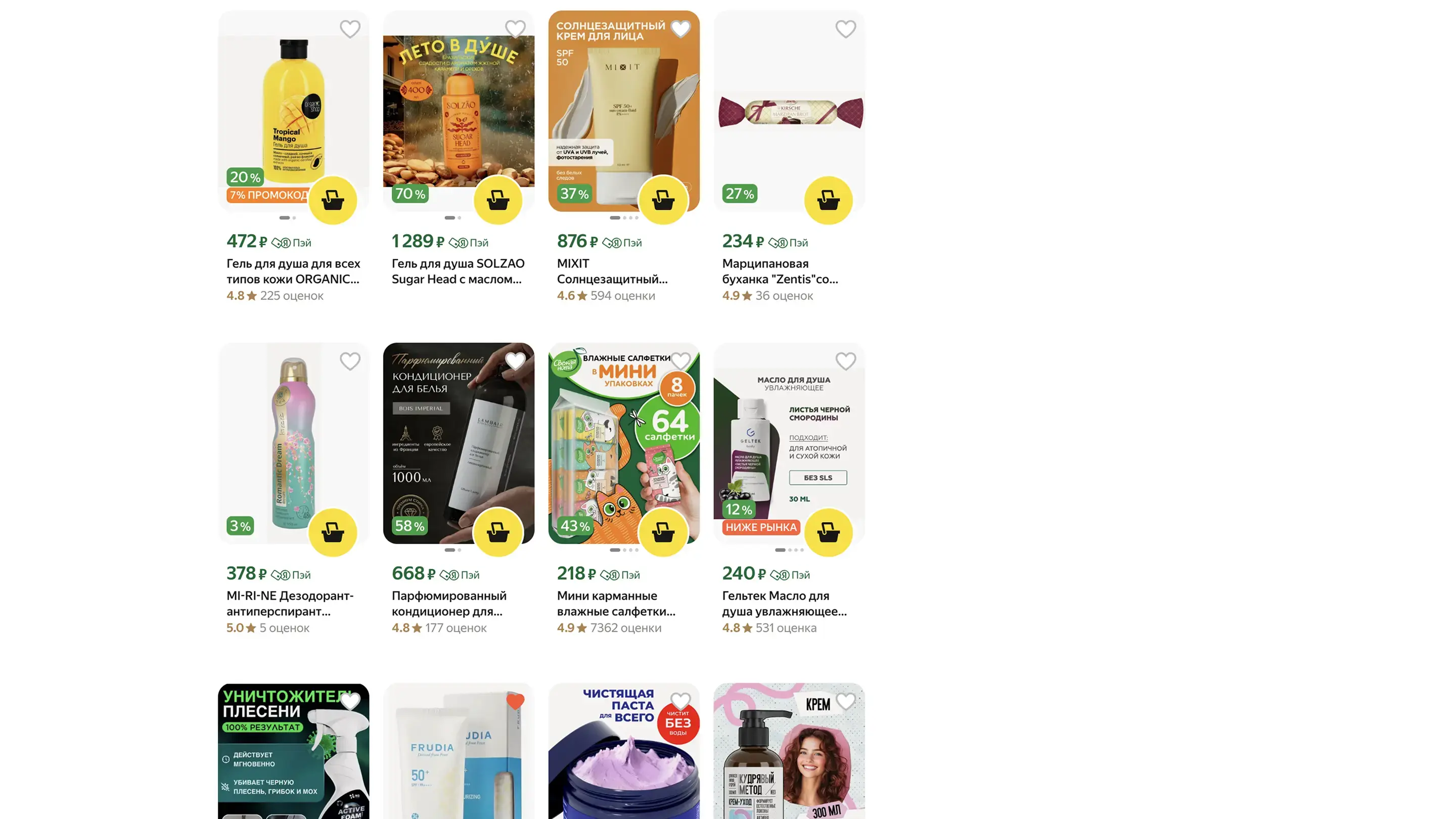
Task: Toggle favorite heart on Geltek shower oil
Action: point(846,361)
